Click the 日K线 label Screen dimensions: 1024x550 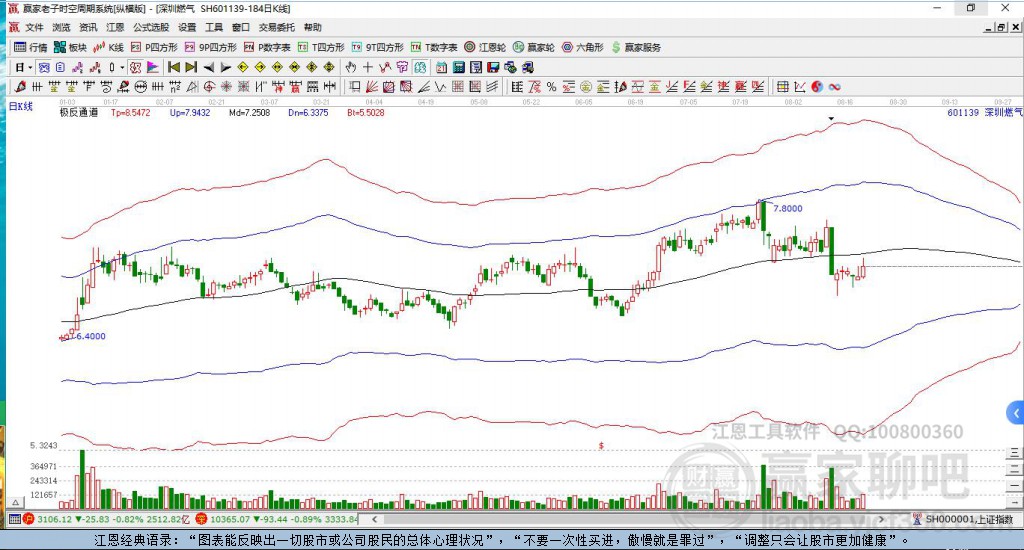20,106
